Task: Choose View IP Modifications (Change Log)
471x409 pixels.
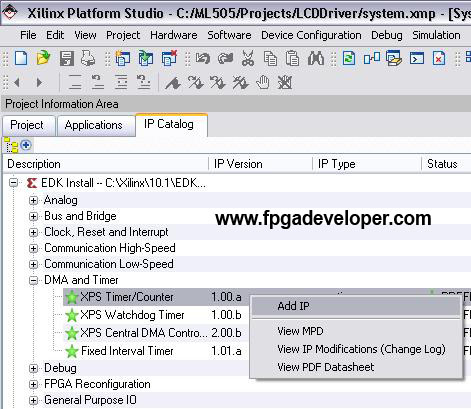Action: tap(356, 349)
